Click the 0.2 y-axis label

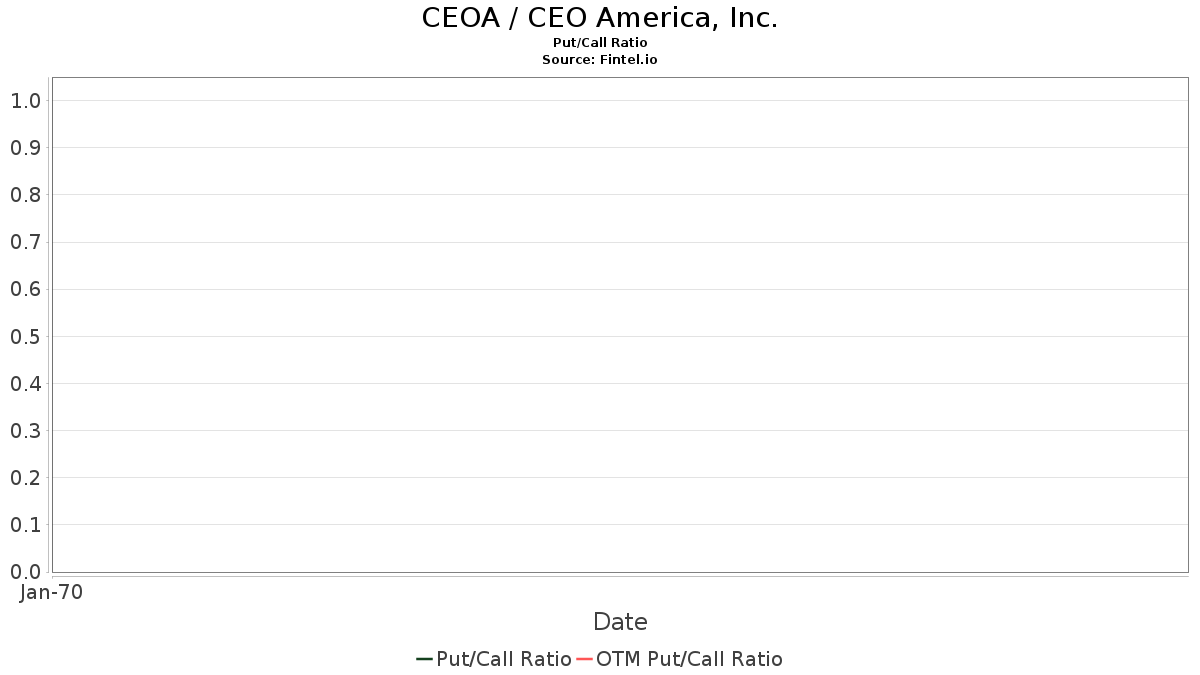(x=26, y=478)
